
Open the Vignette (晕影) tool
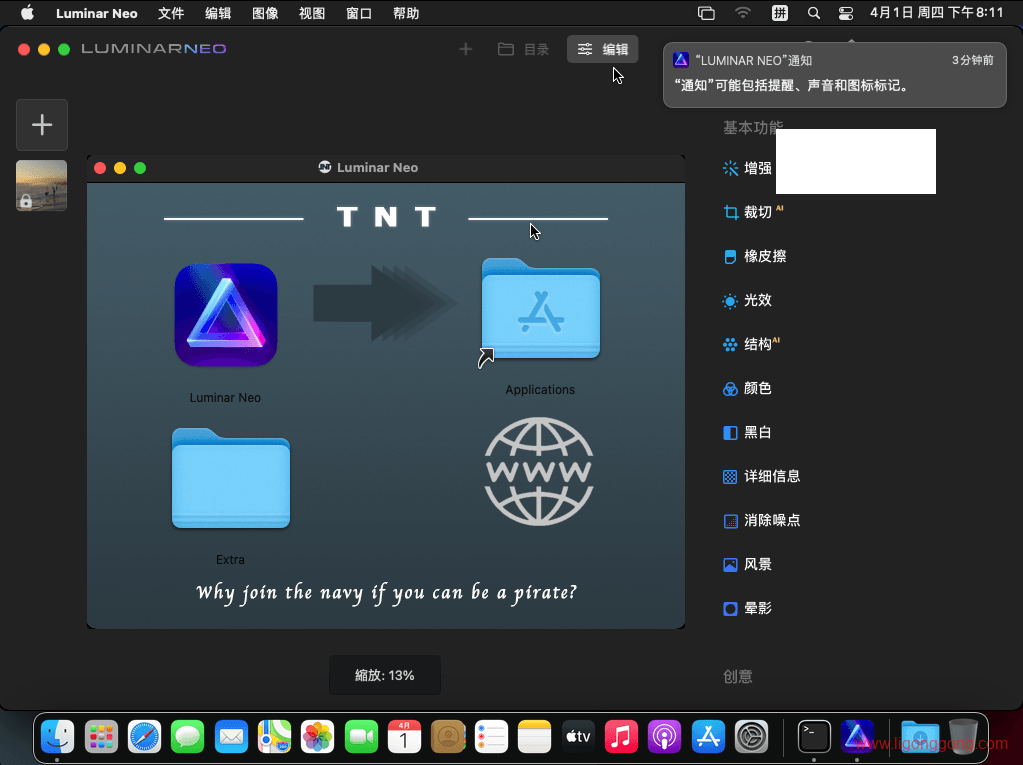(x=748, y=608)
